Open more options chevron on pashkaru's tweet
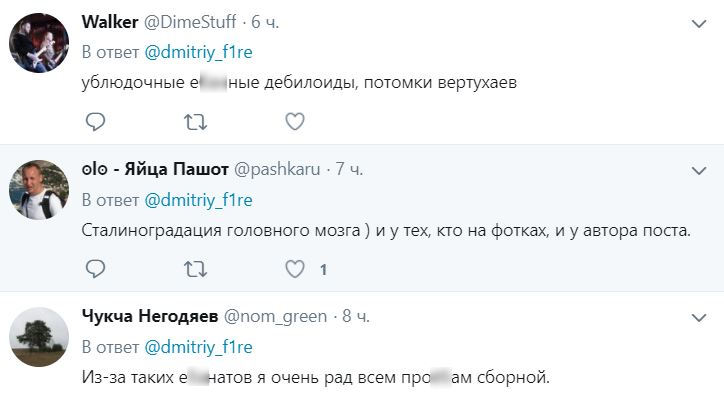The width and height of the screenshot is (724, 395). (x=699, y=171)
